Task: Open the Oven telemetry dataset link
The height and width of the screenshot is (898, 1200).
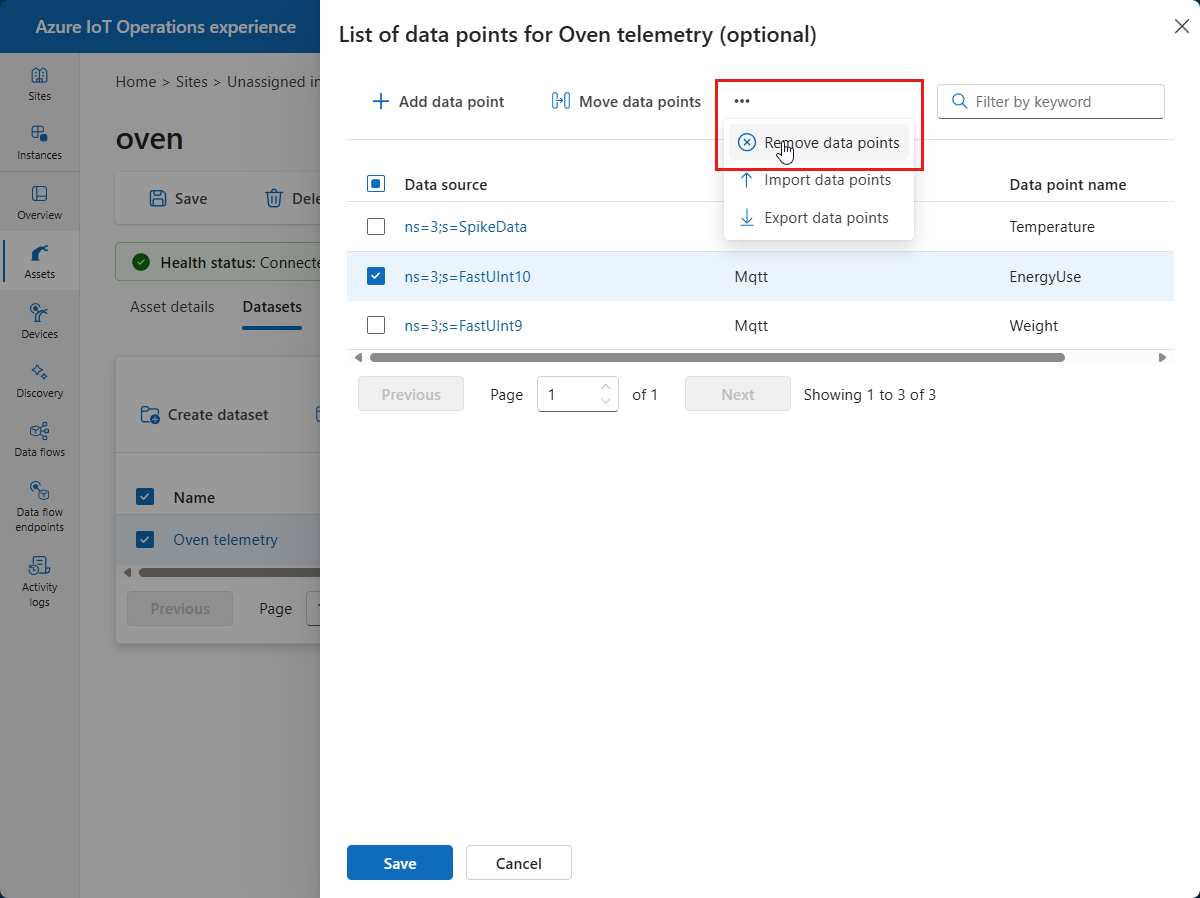Action: point(226,540)
